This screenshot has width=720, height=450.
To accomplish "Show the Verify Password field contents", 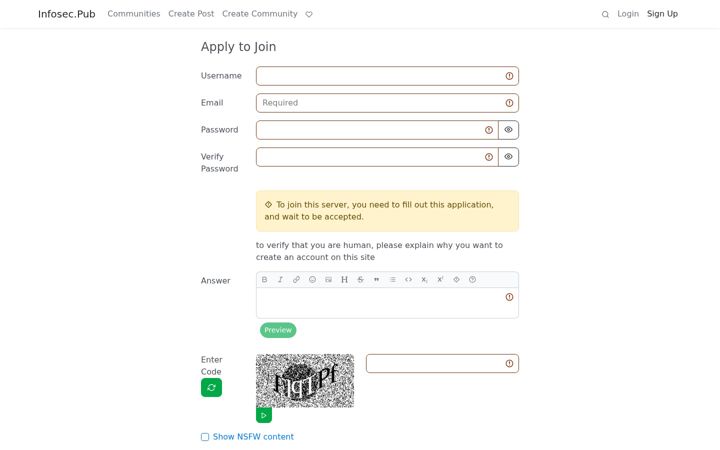I will click(508, 157).
